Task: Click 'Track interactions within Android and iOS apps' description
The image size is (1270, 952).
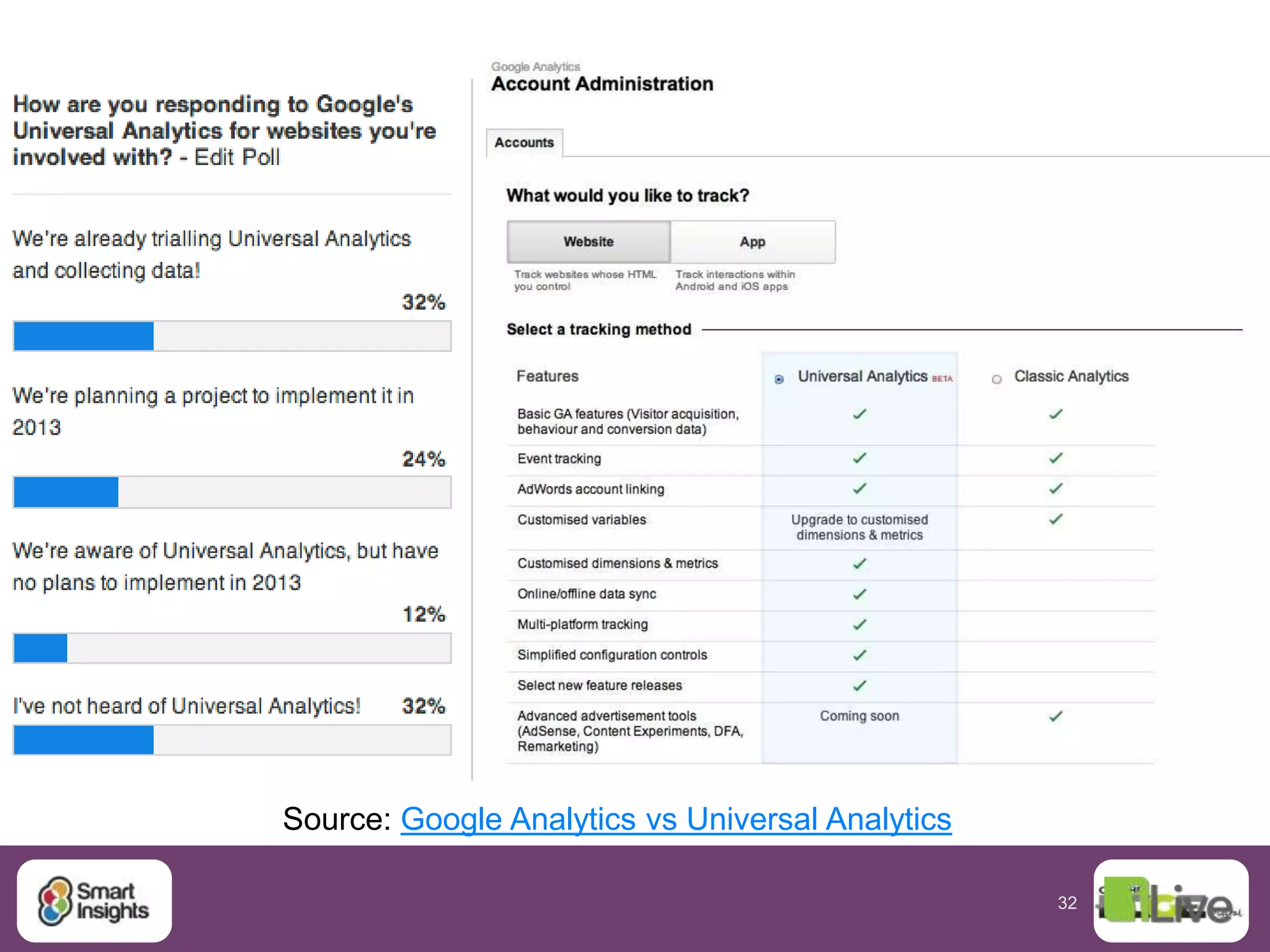Action: (735, 280)
